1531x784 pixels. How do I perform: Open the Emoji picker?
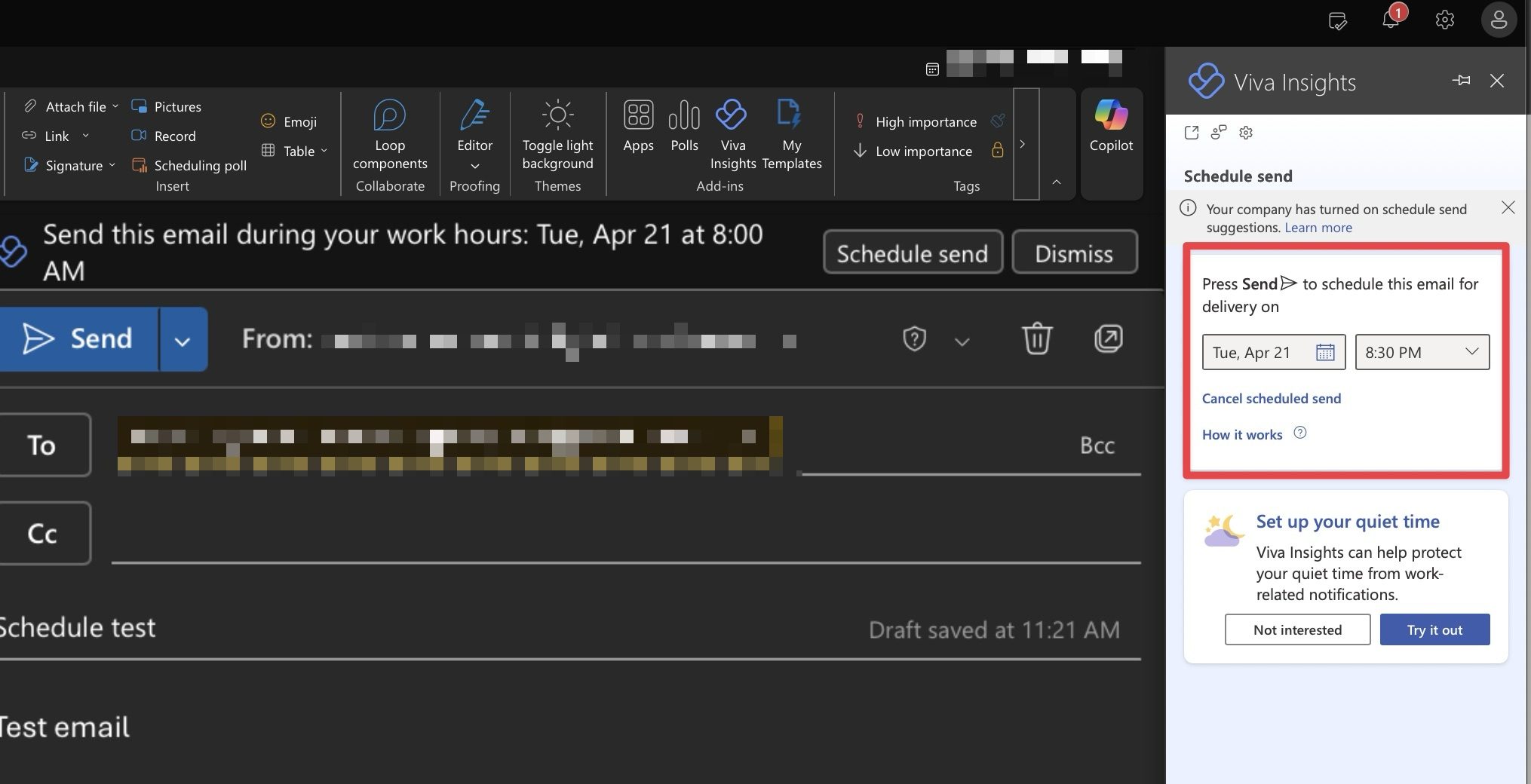288,121
